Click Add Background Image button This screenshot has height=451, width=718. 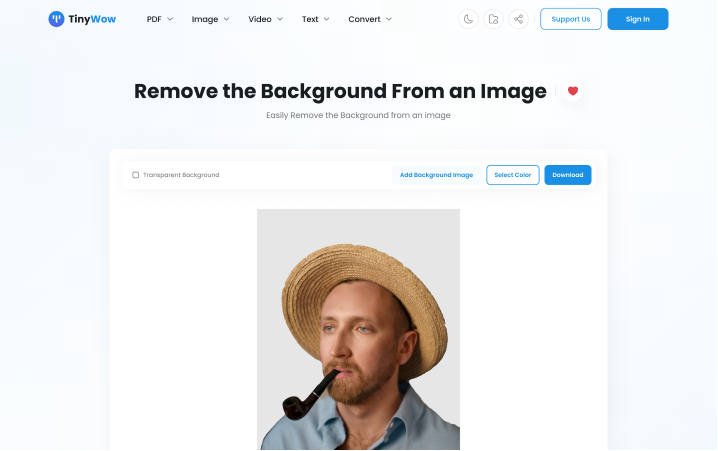[x=436, y=175]
